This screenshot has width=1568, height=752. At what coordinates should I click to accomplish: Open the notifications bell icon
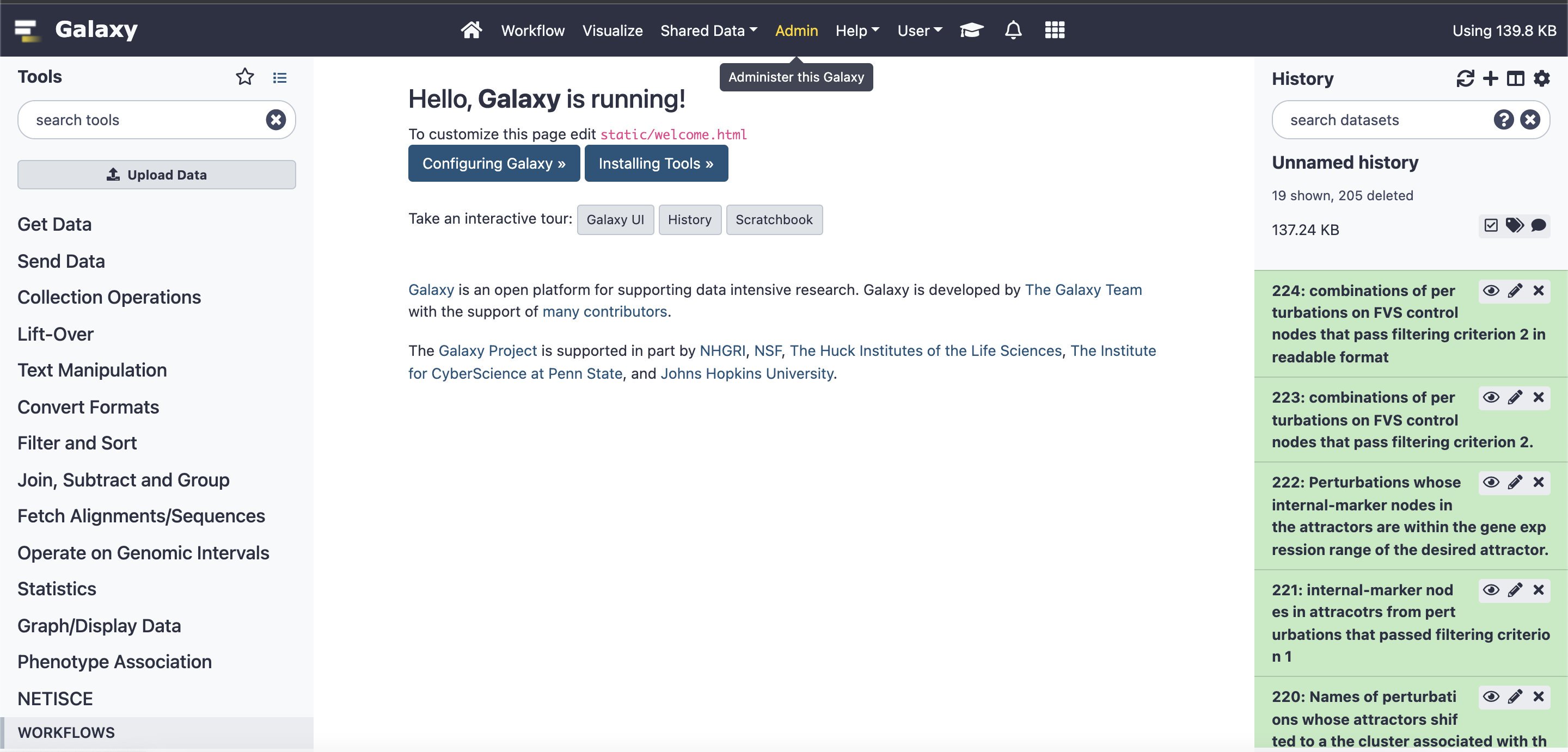pos(1013,30)
